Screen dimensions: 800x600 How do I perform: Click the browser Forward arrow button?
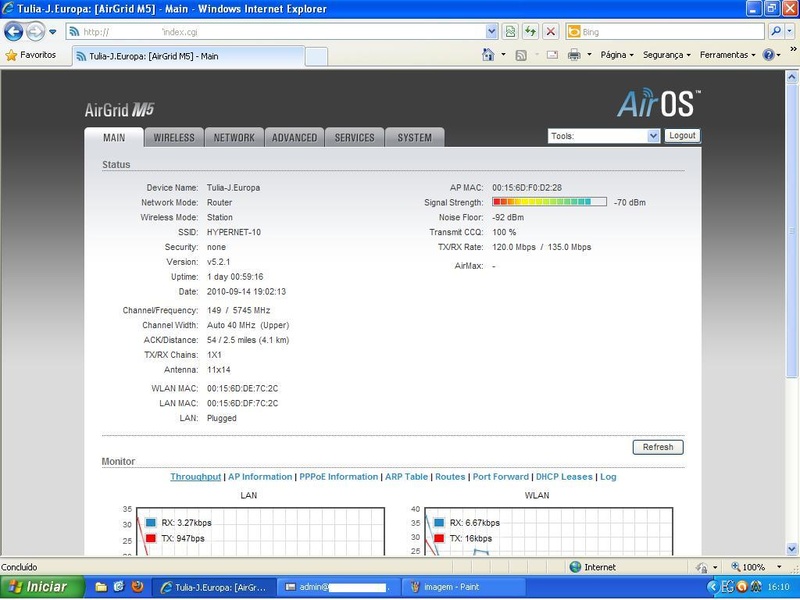coord(35,32)
